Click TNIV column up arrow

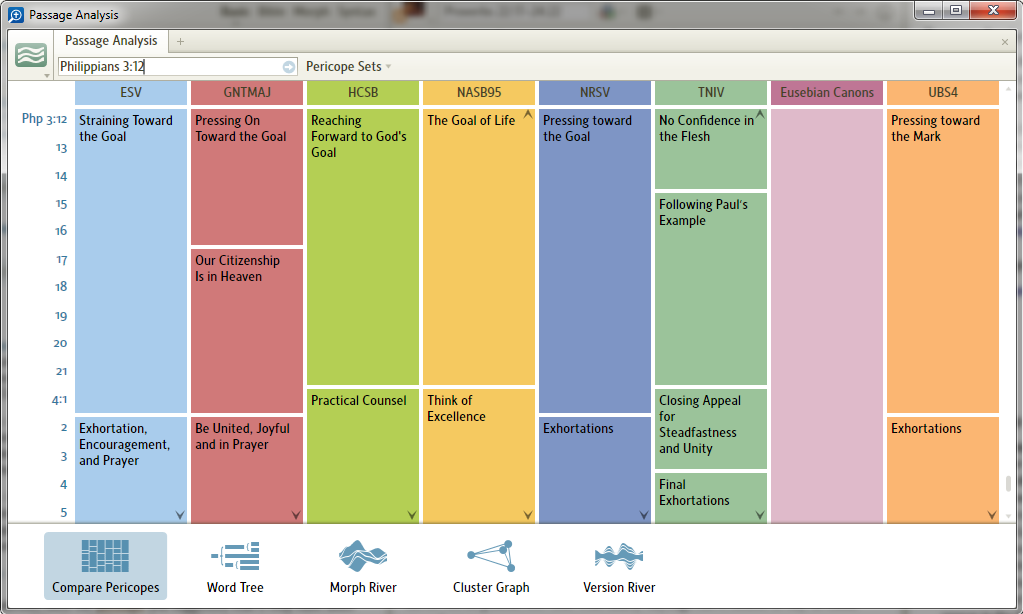click(760, 115)
